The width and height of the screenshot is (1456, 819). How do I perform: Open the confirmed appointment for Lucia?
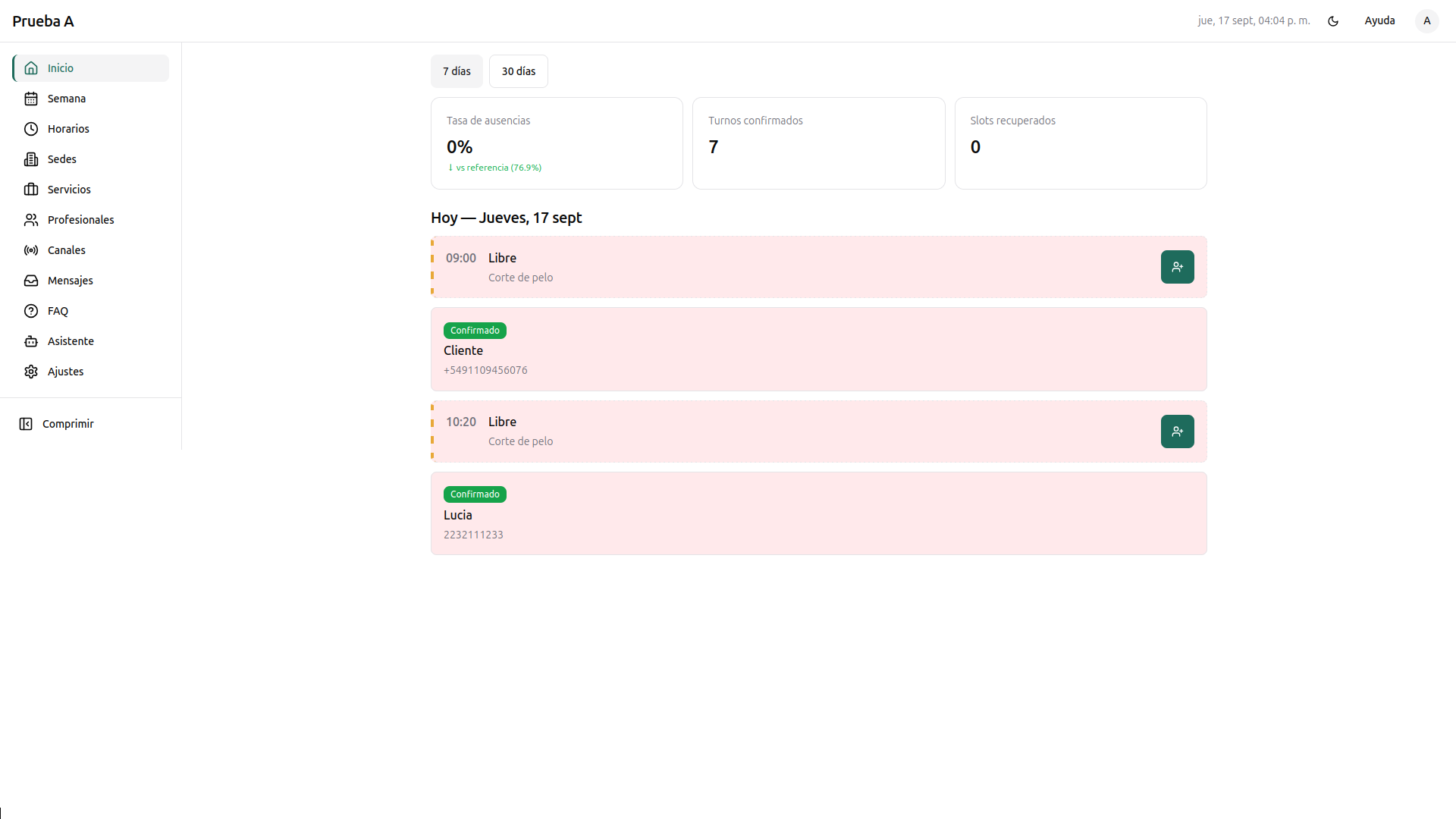pyautogui.click(x=819, y=513)
